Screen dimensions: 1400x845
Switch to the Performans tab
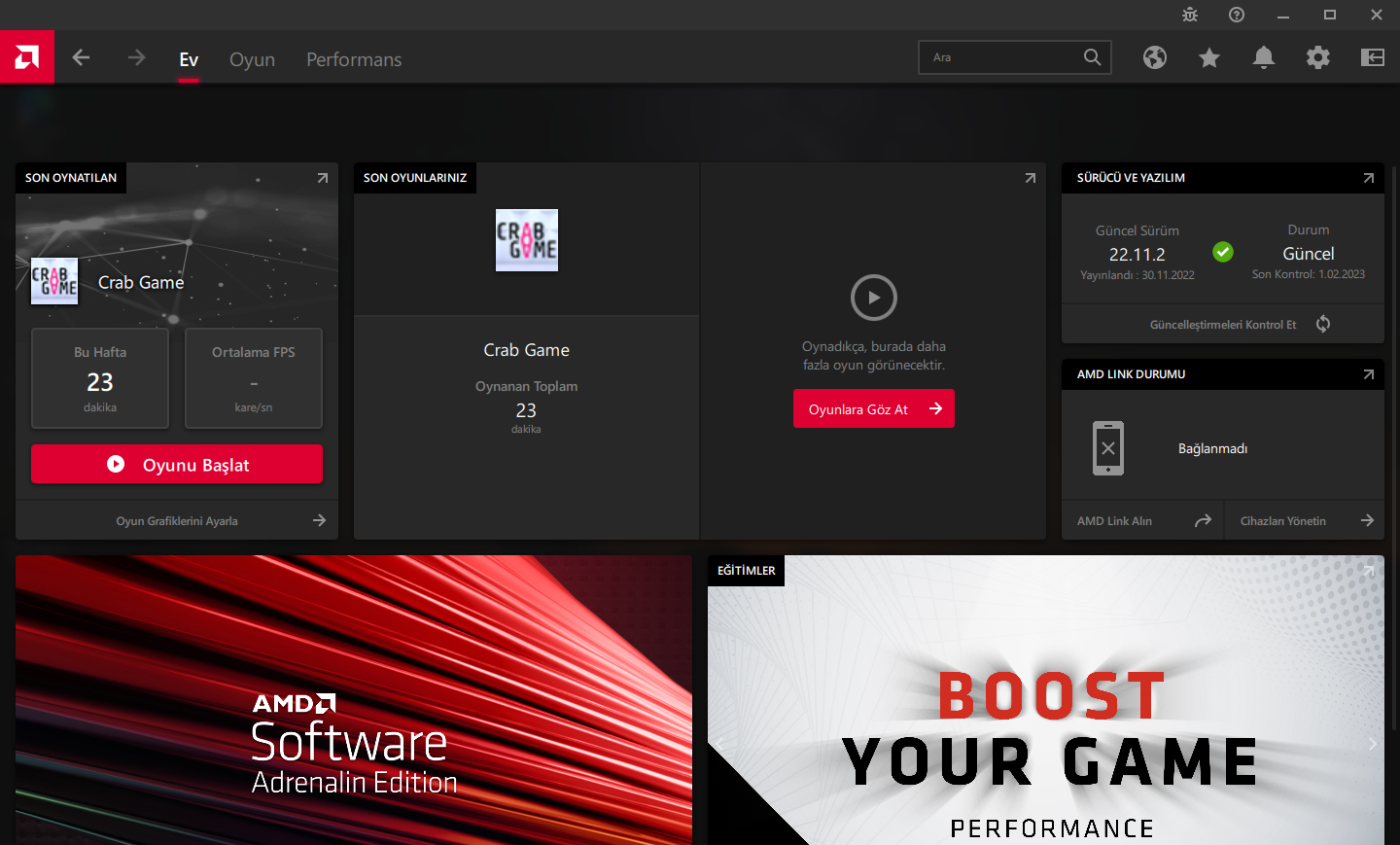pos(354,59)
